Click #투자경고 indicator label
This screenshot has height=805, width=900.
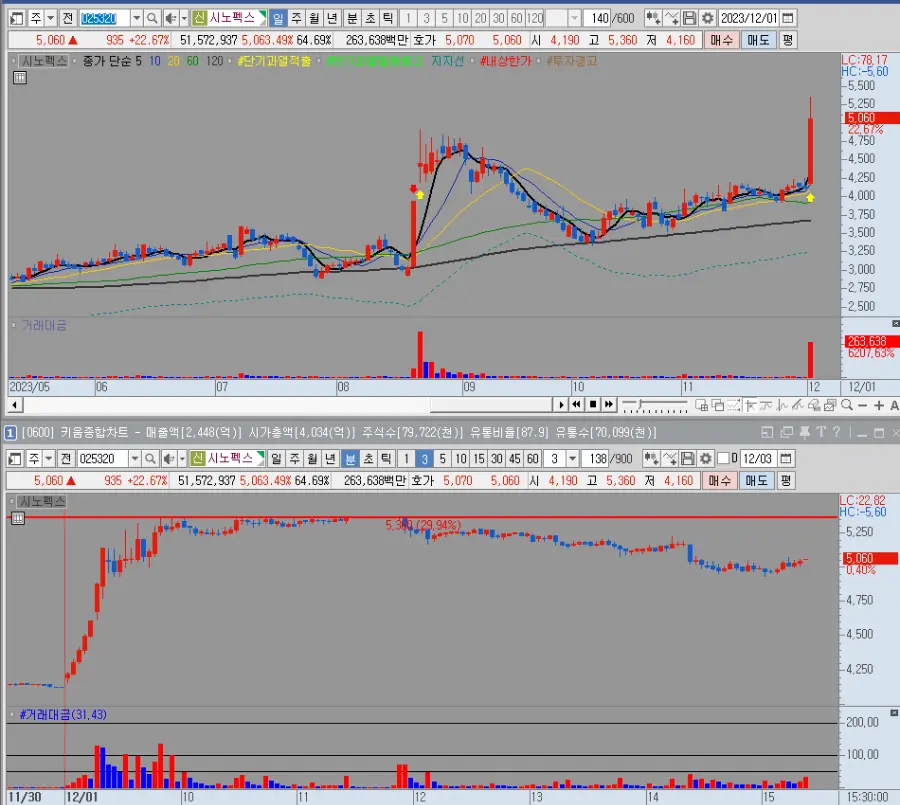click(x=572, y=61)
